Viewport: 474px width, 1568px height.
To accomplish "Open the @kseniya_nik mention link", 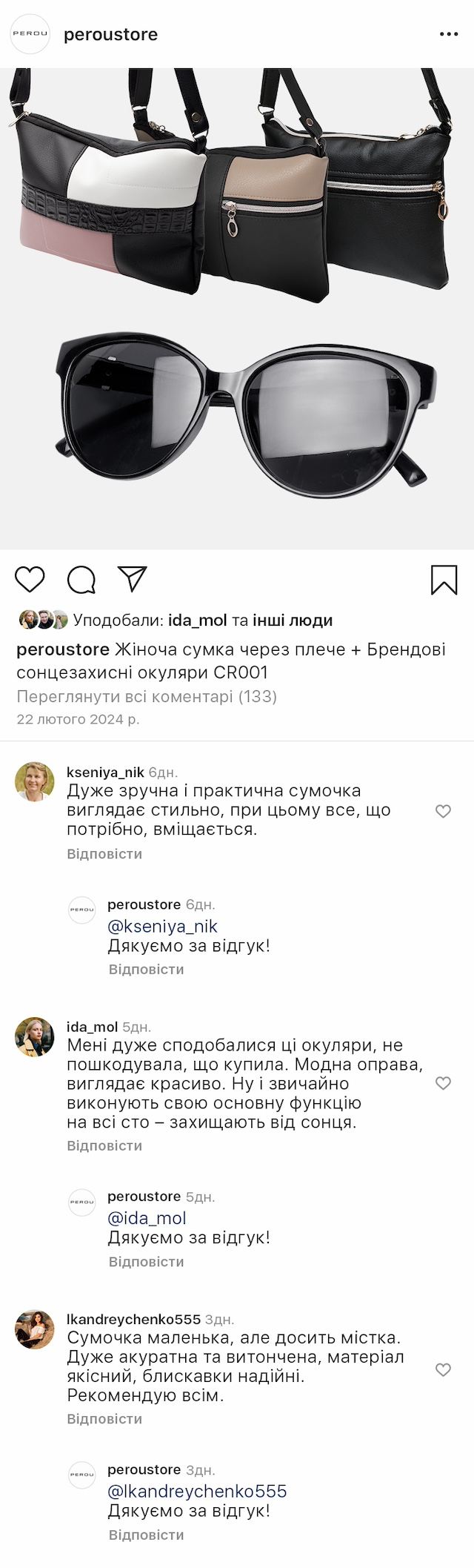I will [x=163, y=926].
